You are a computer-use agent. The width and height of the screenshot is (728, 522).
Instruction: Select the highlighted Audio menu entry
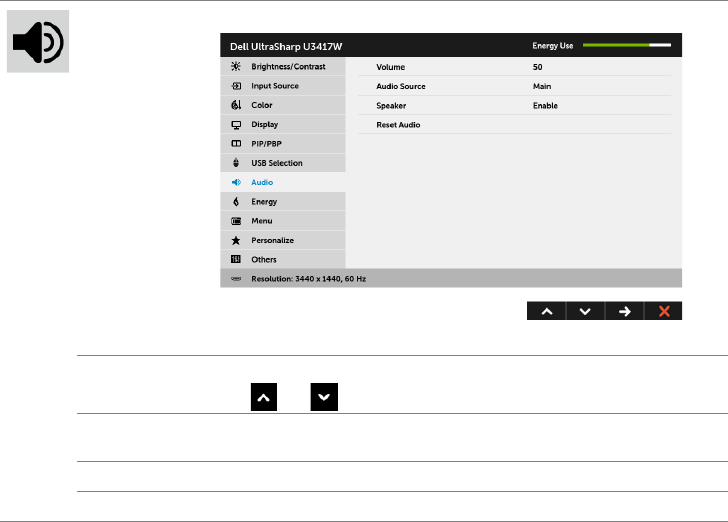click(x=283, y=182)
